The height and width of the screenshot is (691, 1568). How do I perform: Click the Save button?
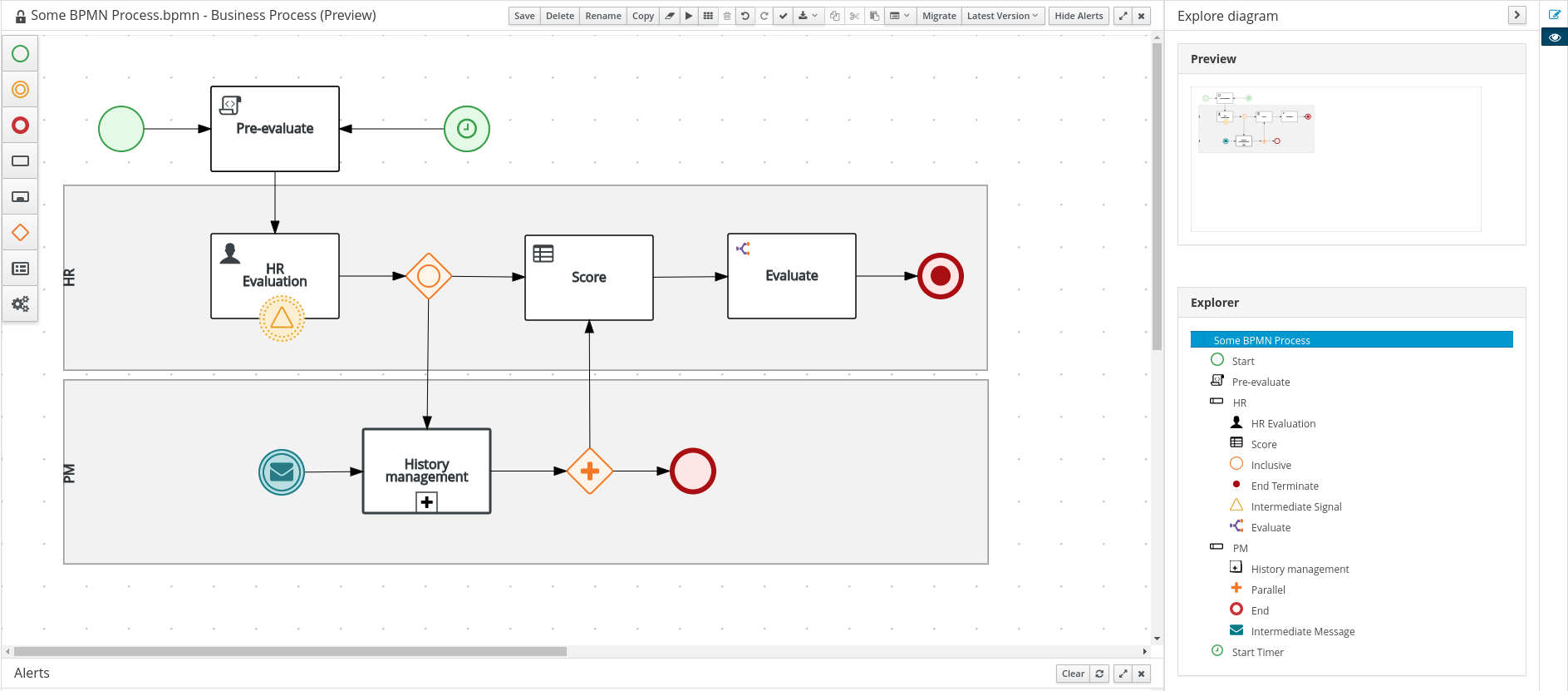point(524,16)
